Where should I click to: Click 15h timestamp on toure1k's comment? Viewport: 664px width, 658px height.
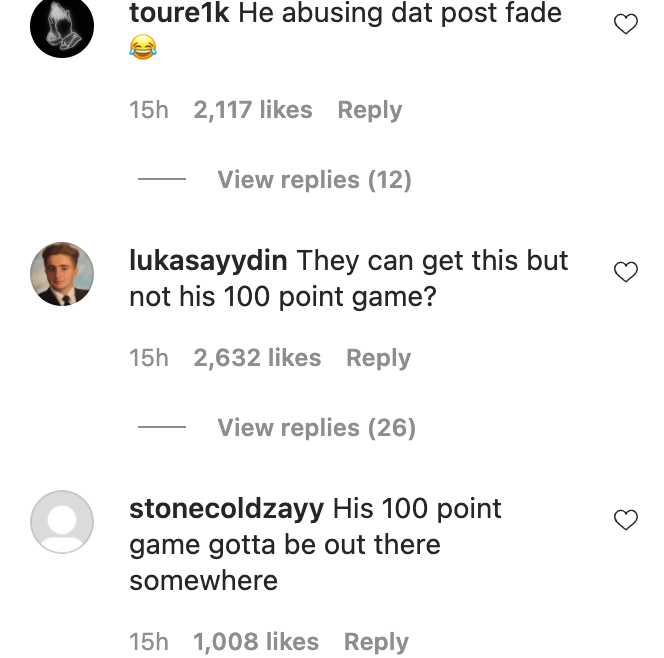pyautogui.click(x=149, y=110)
